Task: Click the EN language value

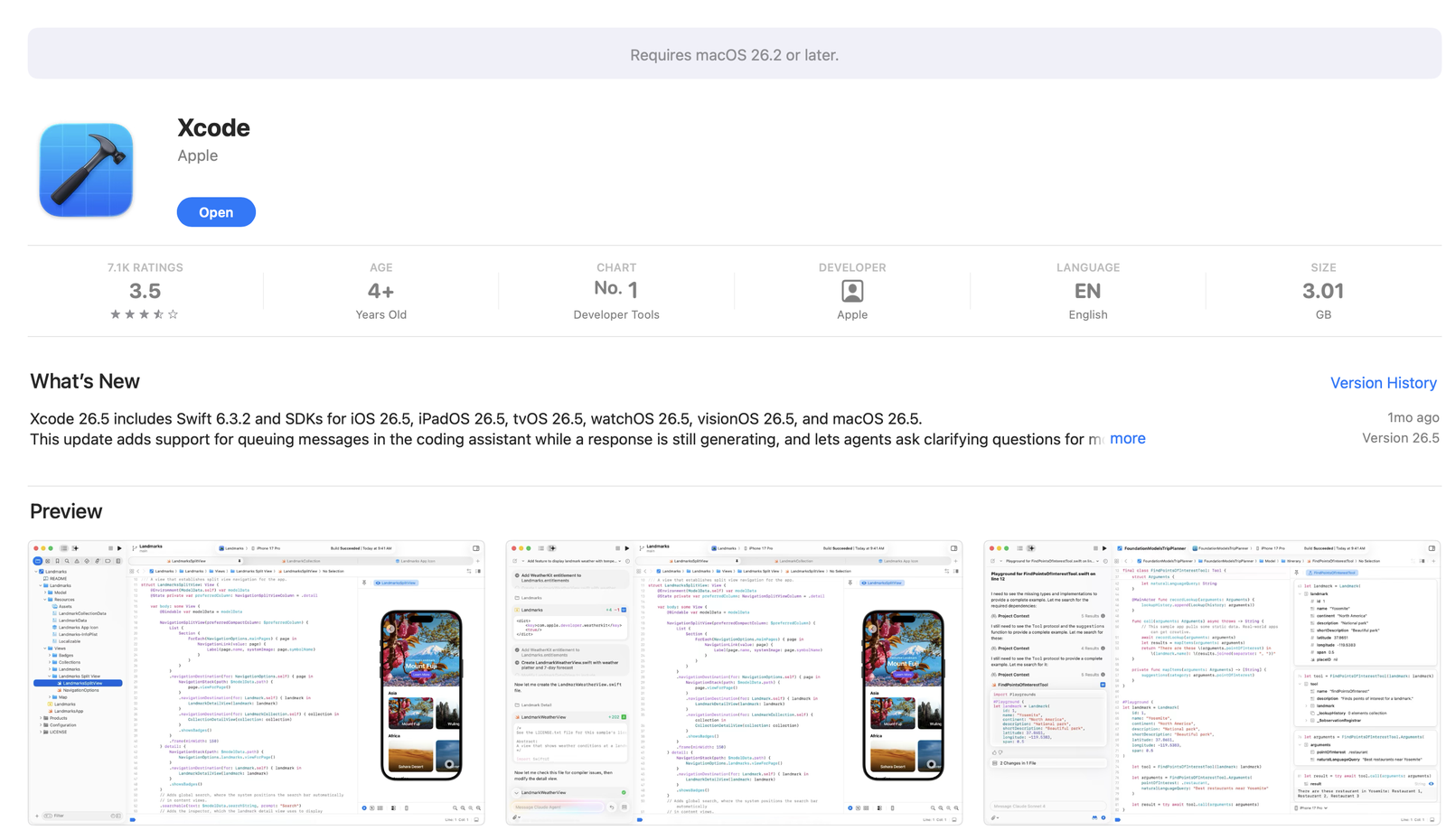Action: [1087, 291]
